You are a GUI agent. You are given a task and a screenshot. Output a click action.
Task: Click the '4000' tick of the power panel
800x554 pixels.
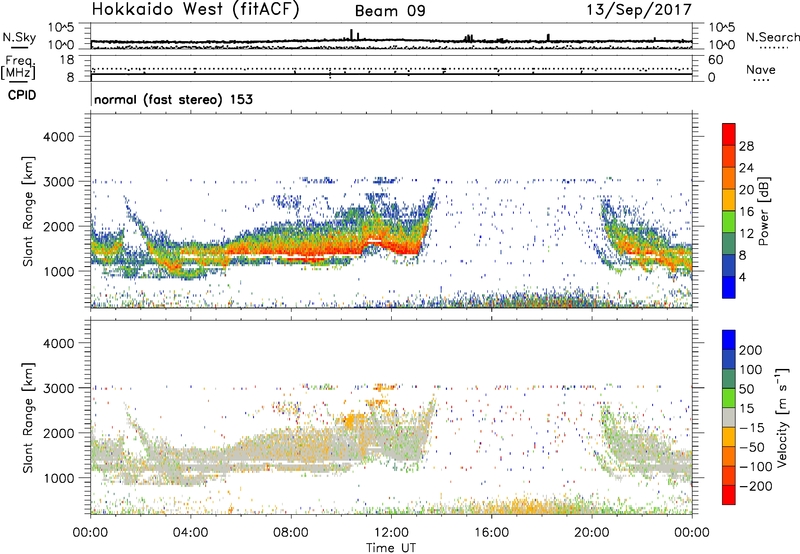pos(59,137)
